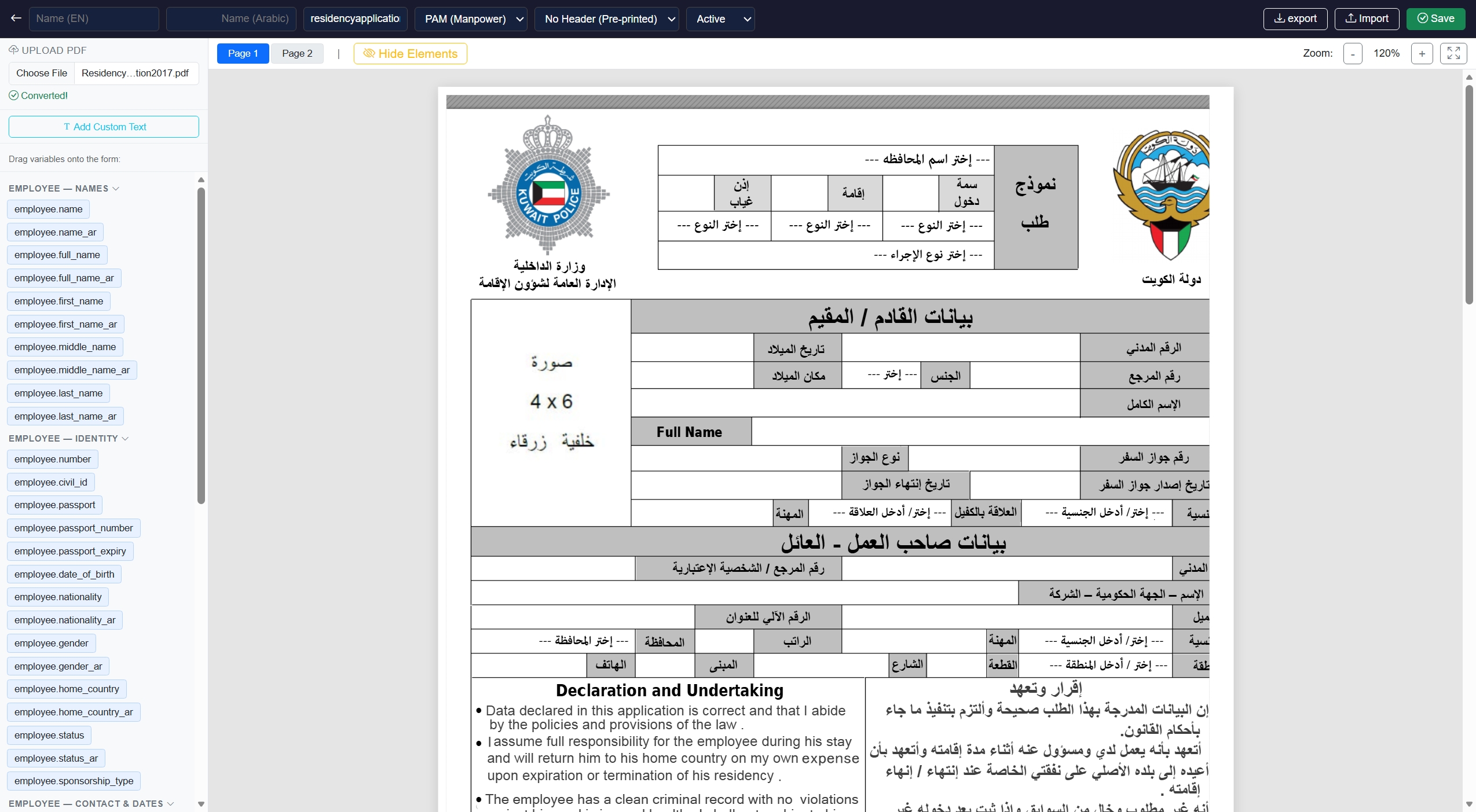Click the export download icon

pos(1279,18)
